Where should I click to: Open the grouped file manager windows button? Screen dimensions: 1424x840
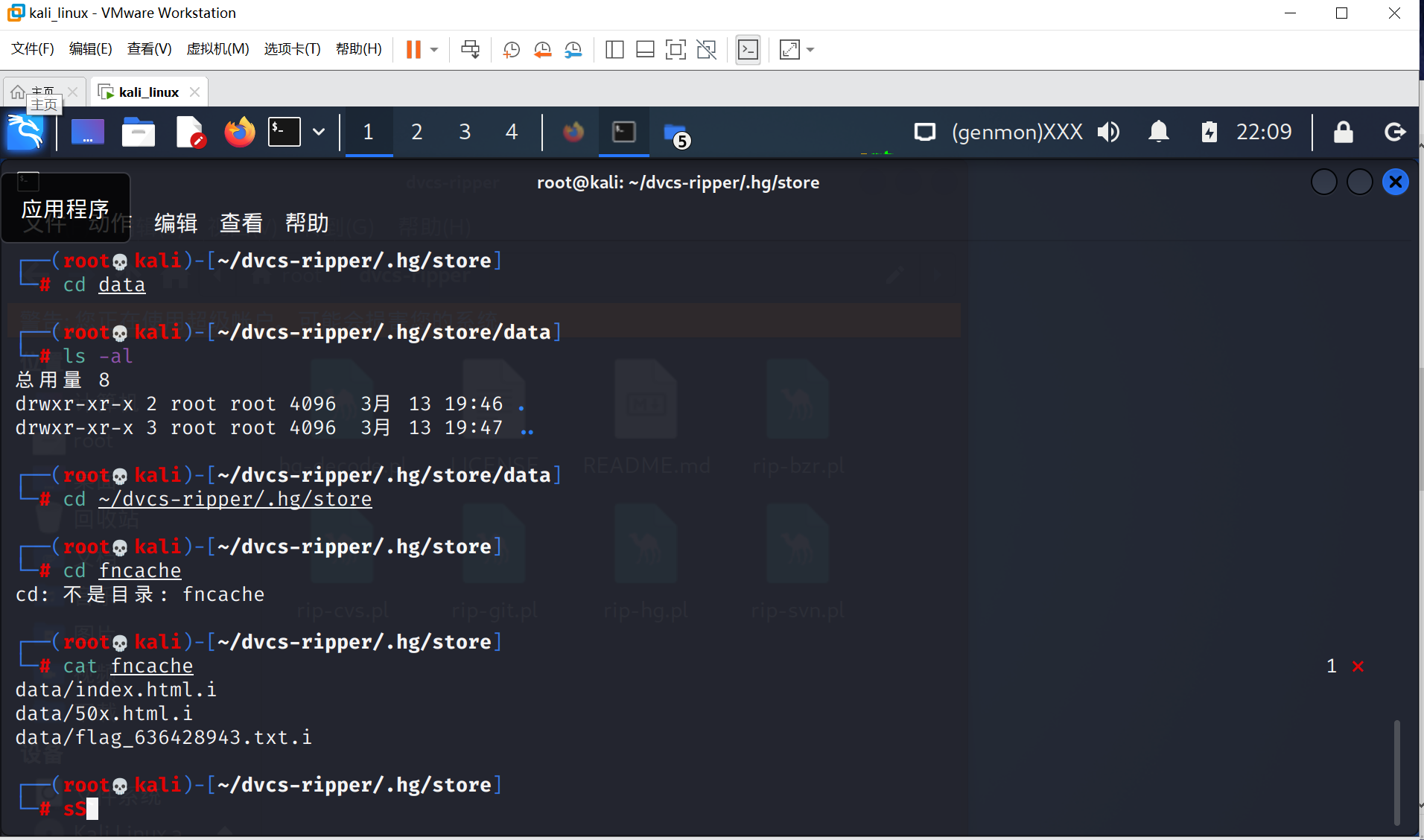pyautogui.click(x=676, y=134)
